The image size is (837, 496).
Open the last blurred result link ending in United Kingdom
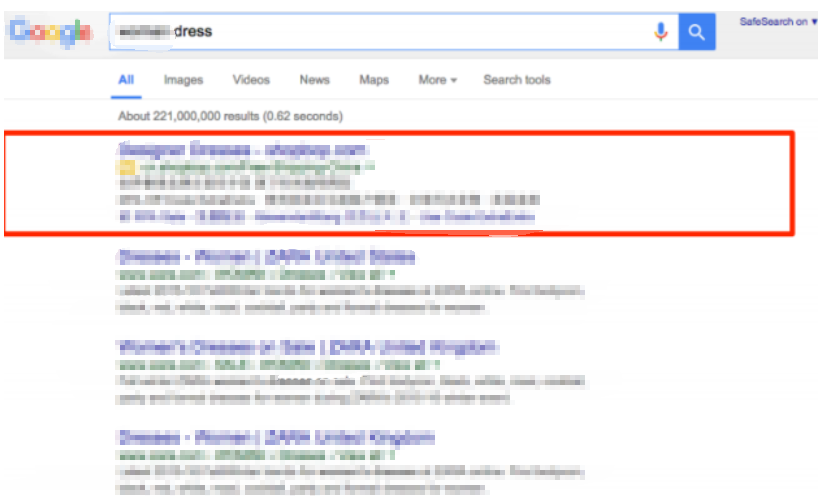[276, 438]
